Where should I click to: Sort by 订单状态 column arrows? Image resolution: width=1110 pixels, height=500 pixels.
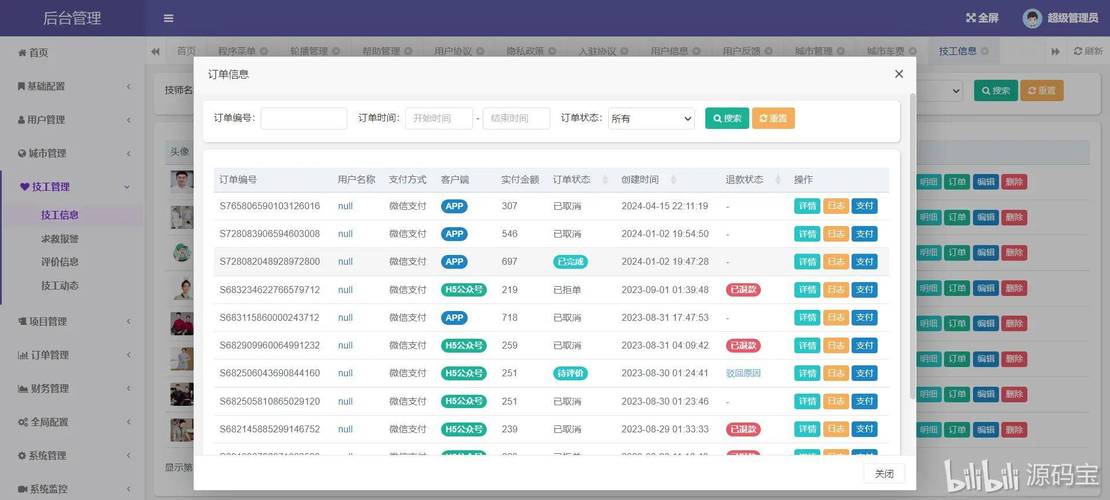point(606,180)
